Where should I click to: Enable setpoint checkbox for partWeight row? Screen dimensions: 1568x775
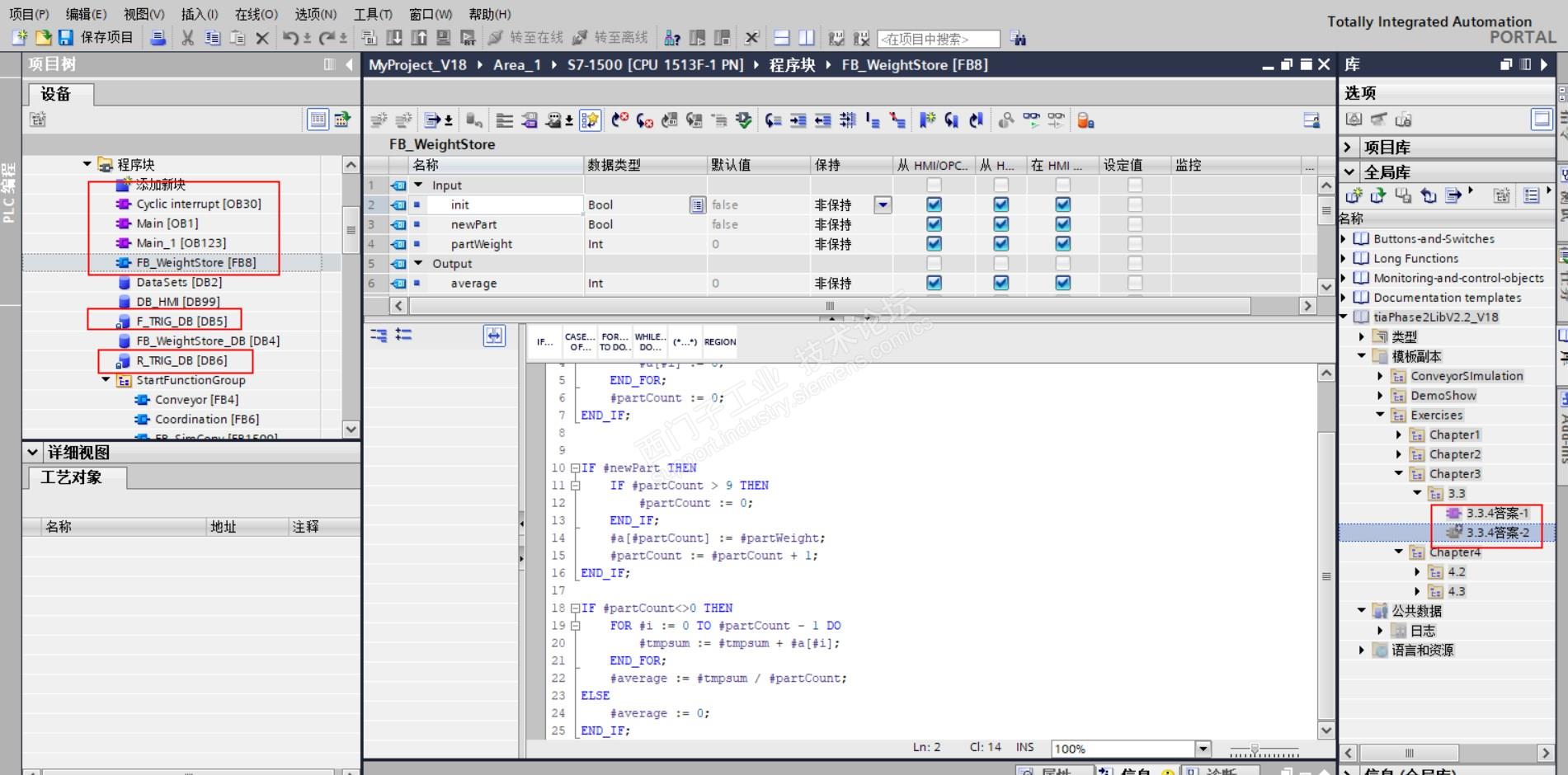[x=1135, y=244]
